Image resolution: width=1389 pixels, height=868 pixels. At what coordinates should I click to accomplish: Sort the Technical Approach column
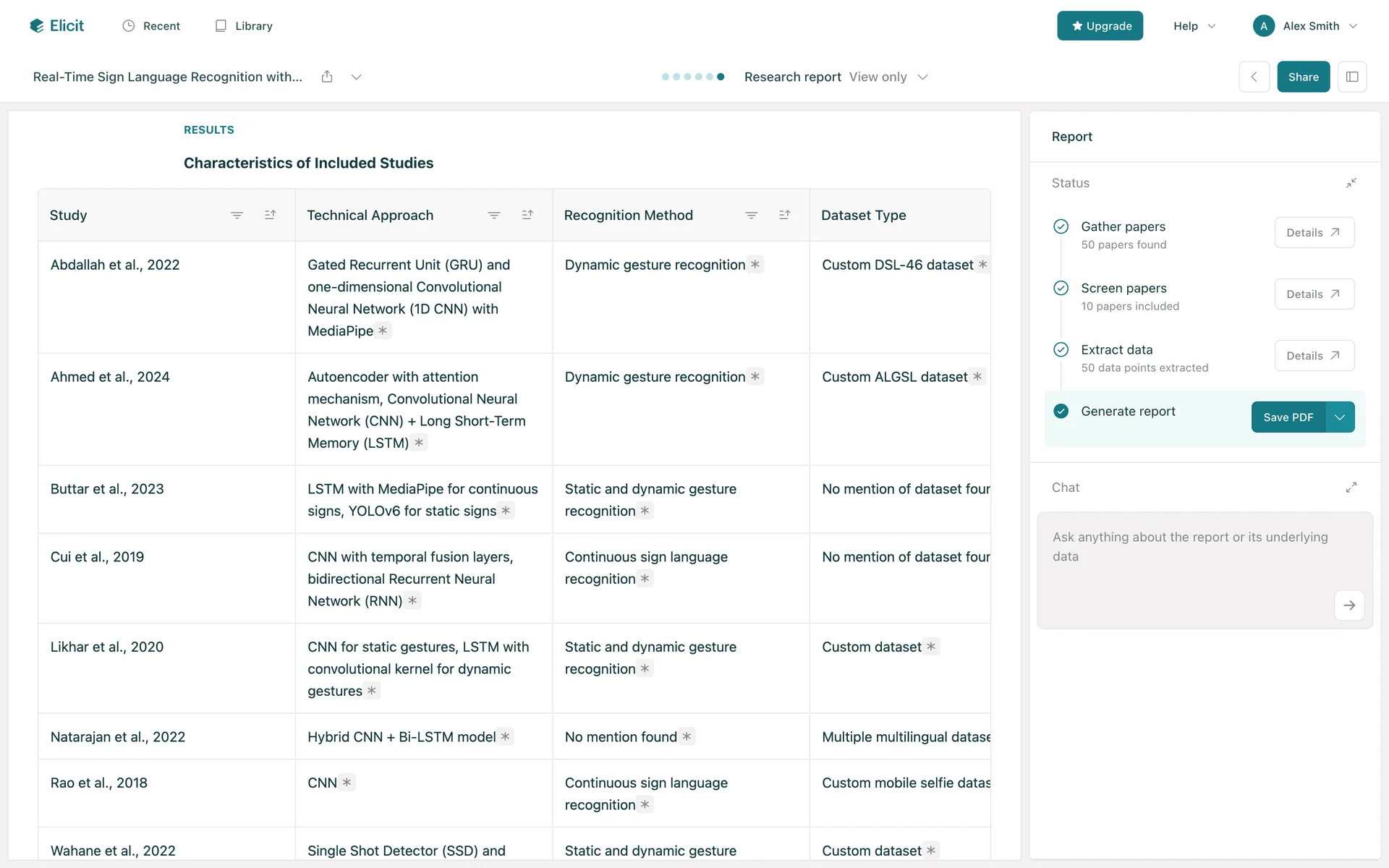pos(527,216)
